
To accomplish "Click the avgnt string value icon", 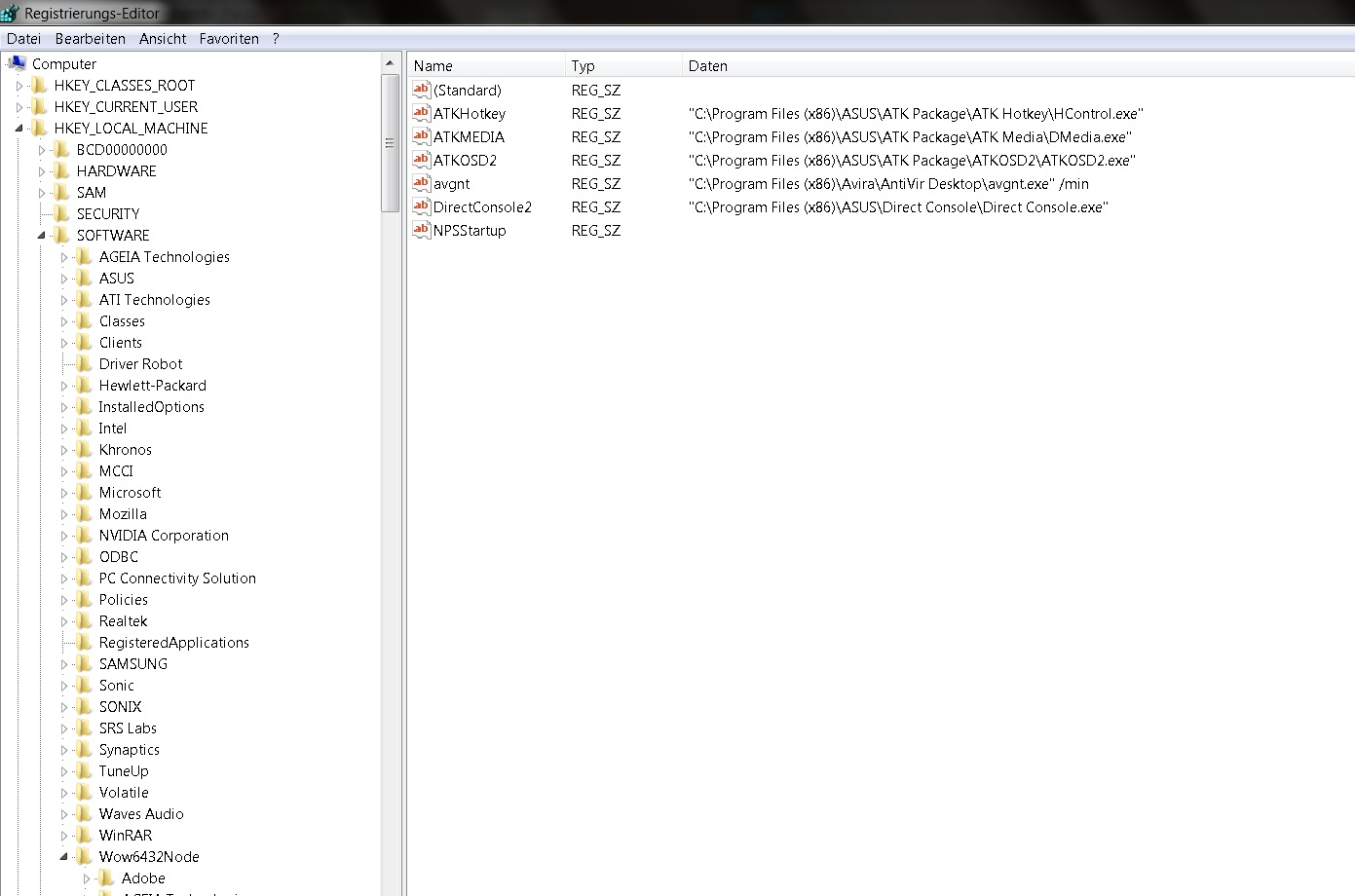I will 421,183.
